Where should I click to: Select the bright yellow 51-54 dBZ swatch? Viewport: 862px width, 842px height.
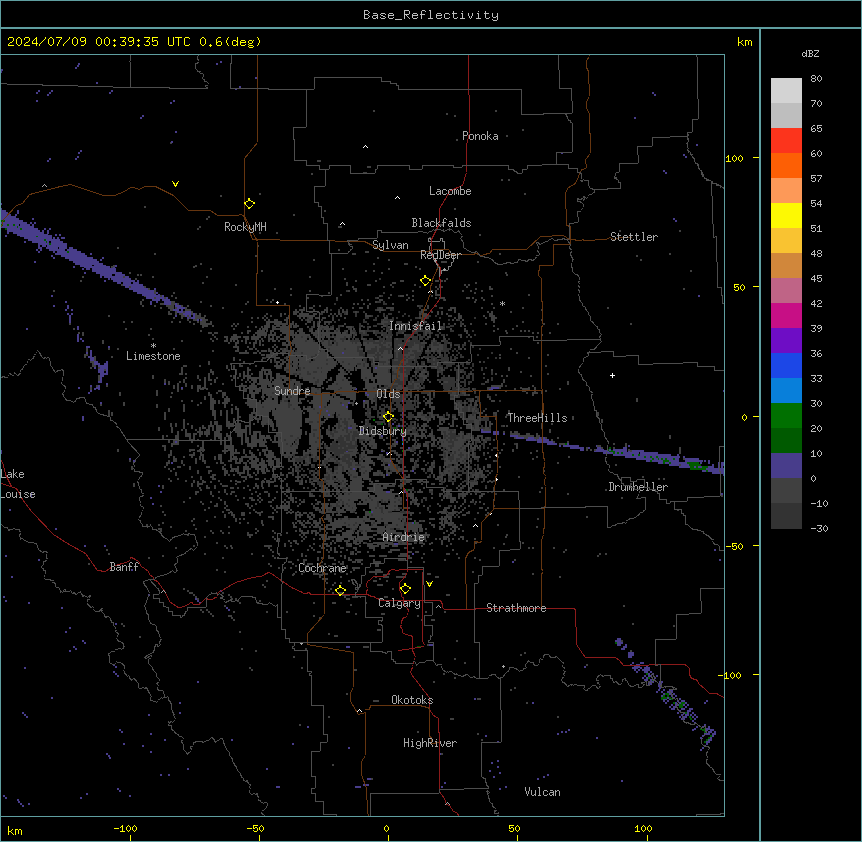(x=786, y=215)
